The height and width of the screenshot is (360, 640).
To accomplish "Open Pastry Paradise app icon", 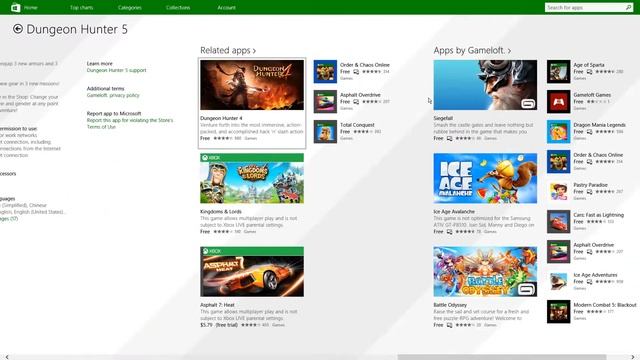I will coord(558,191).
